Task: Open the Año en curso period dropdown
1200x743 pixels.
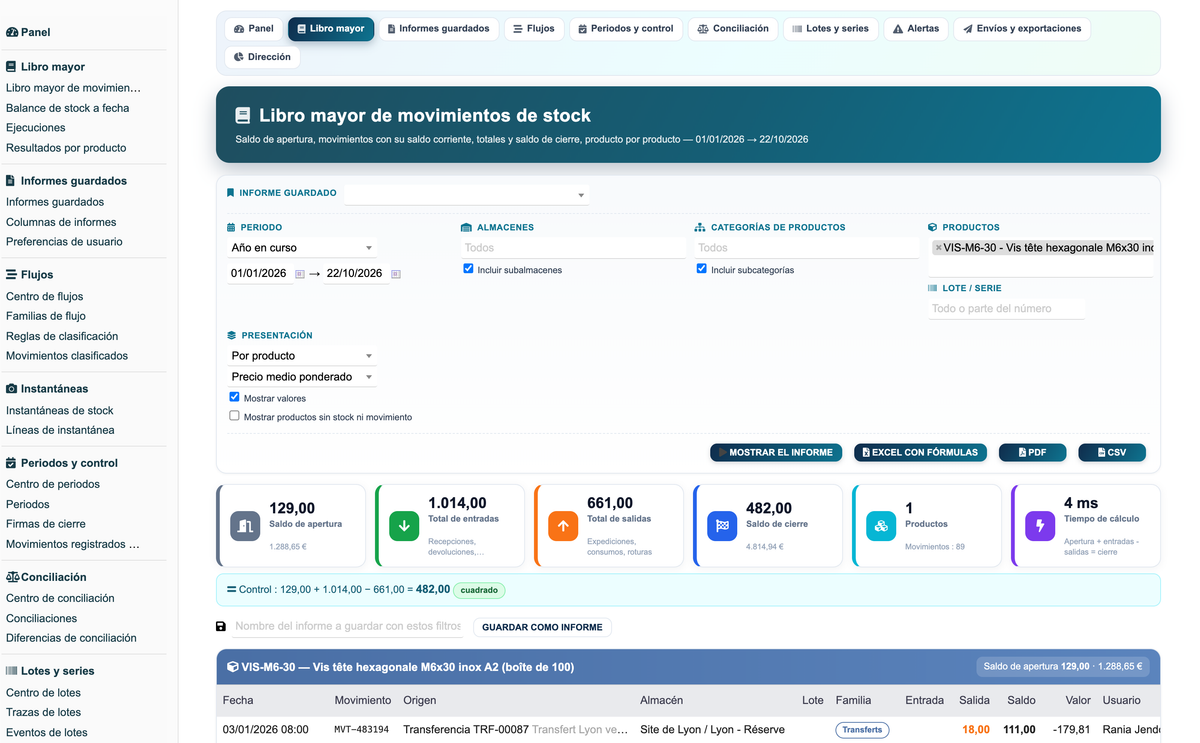Action: 302,248
